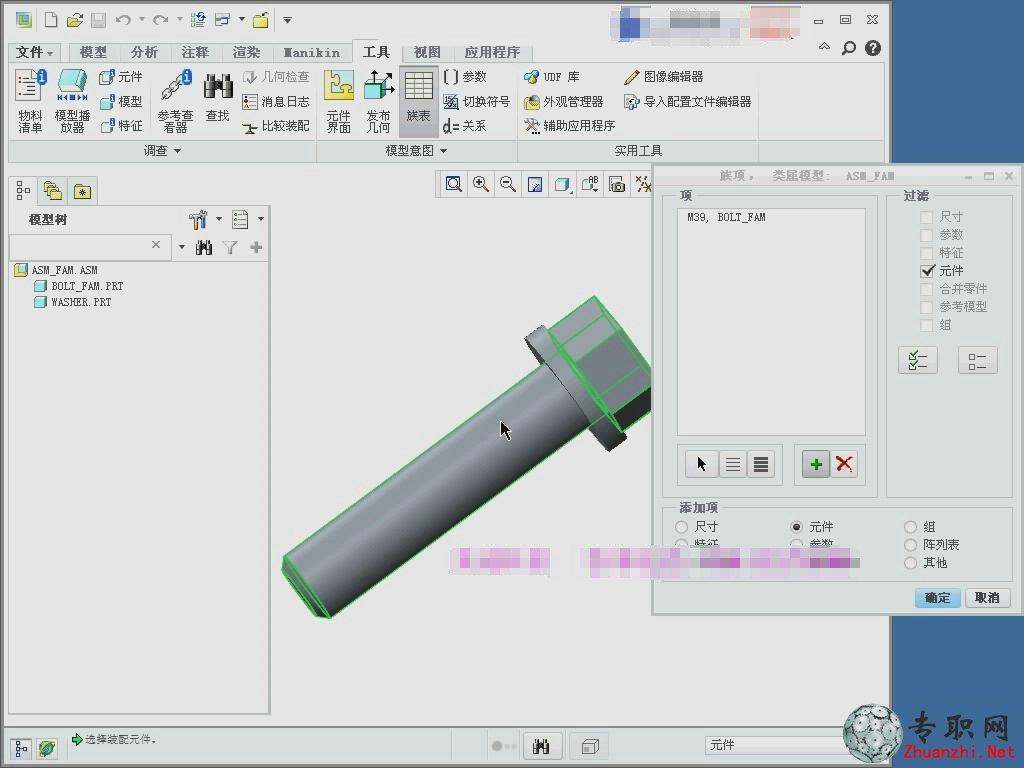1024x768 pixels.
Task: Open the 文件 menu
Action: pos(34,52)
